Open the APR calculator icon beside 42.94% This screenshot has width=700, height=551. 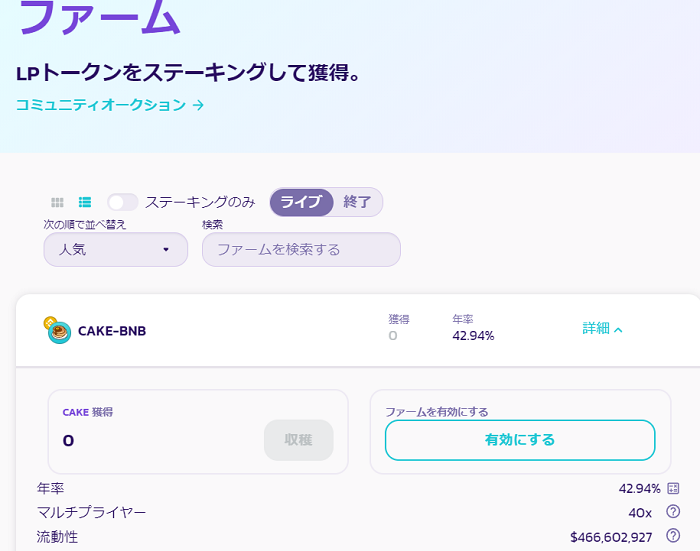(673, 488)
